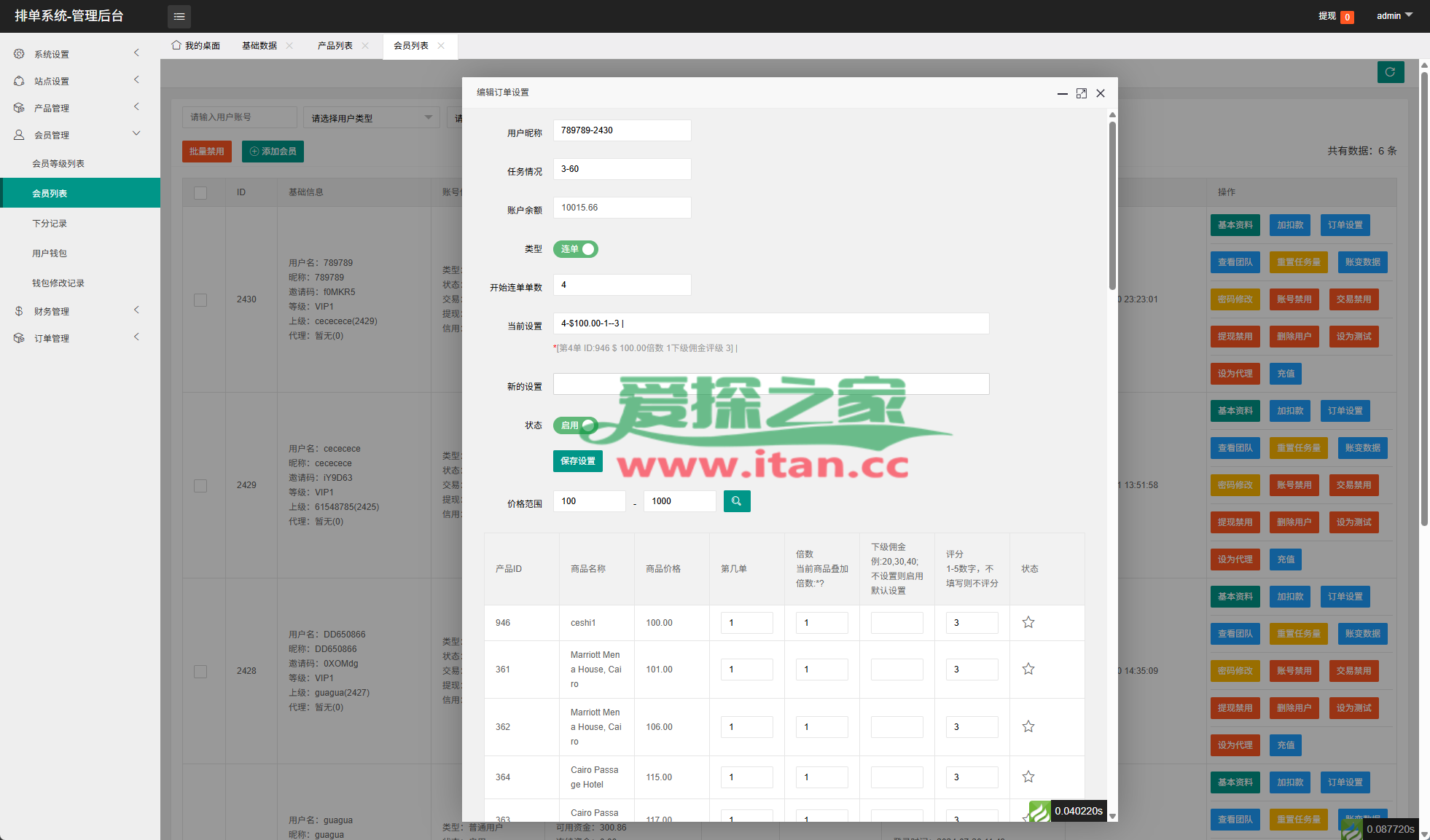The image size is (1430, 840).
Task: Click the 系统设置 gear icon in sidebar
Action: pos(19,54)
